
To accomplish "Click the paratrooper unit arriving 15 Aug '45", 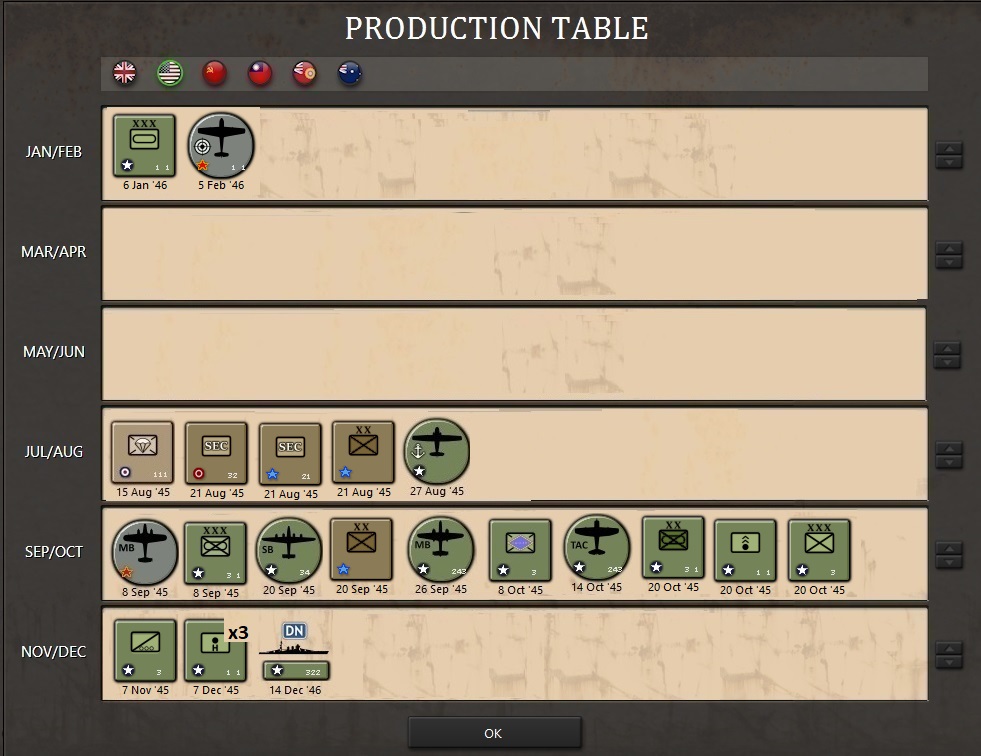I will 143,452.
